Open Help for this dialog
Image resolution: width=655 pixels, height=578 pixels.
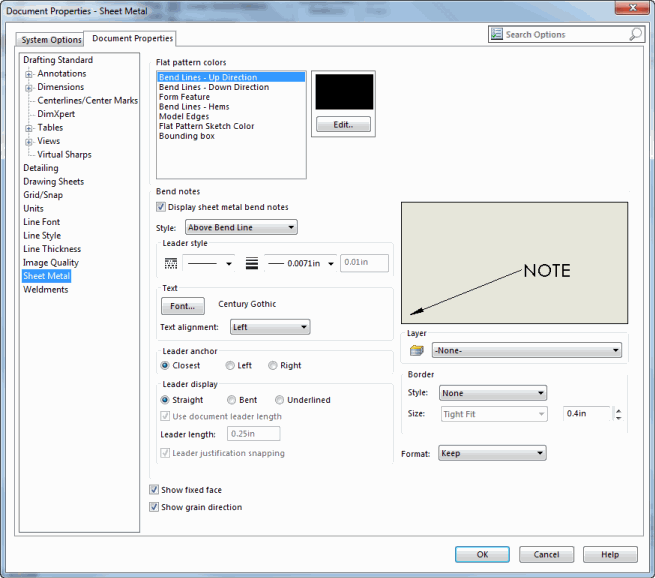pos(610,554)
